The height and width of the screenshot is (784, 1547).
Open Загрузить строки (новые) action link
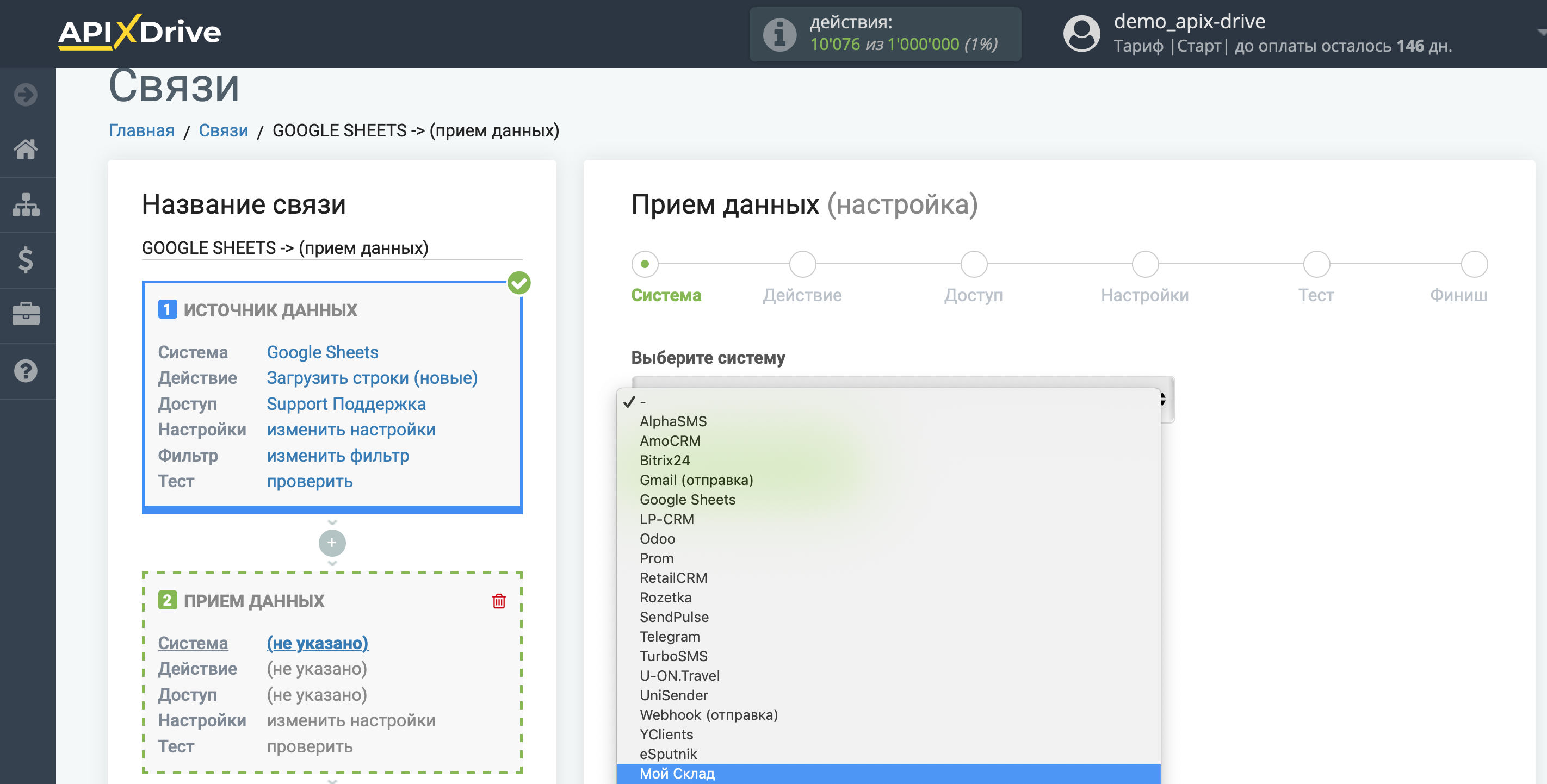pyautogui.click(x=373, y=378)
